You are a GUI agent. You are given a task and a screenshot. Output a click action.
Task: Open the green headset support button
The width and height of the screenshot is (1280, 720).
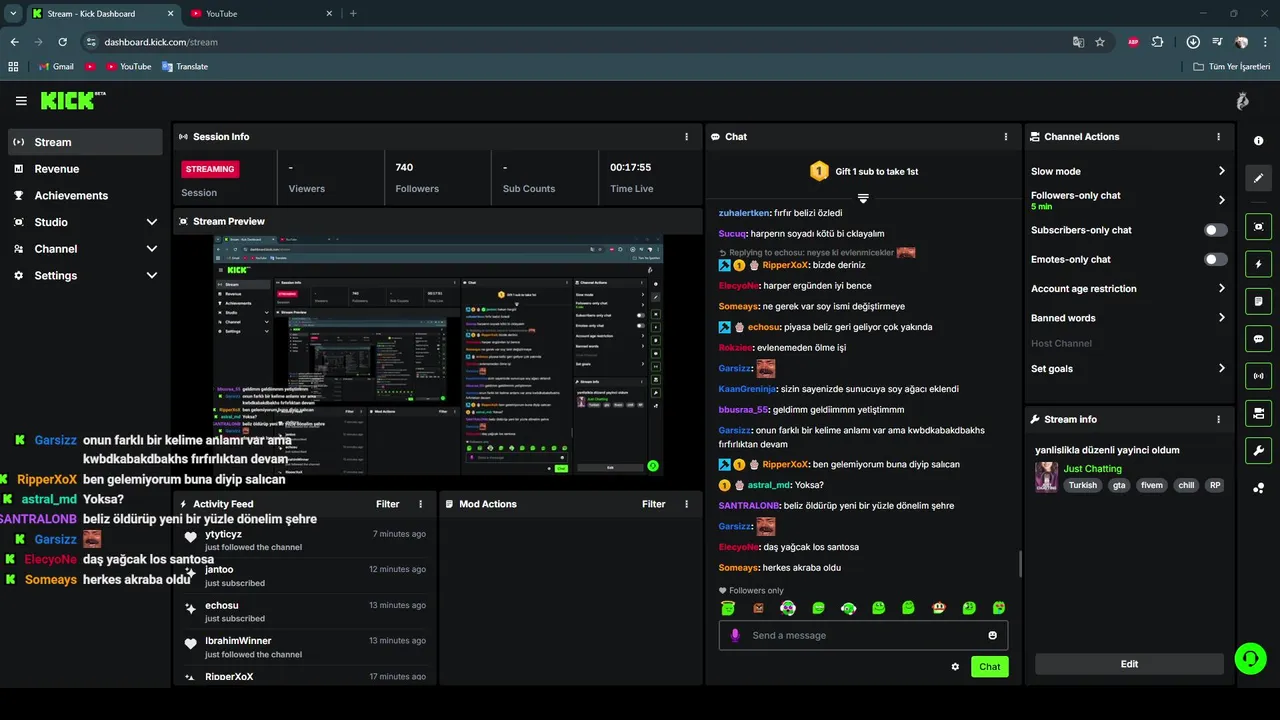tap(1250, 658)
